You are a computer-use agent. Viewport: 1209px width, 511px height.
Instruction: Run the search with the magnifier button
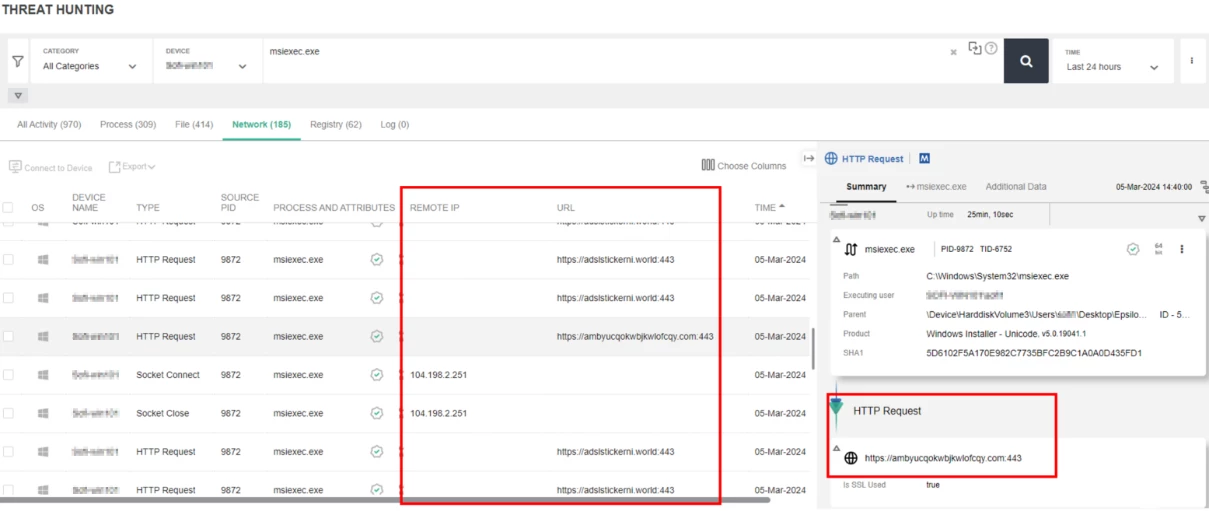[1026, 61]
